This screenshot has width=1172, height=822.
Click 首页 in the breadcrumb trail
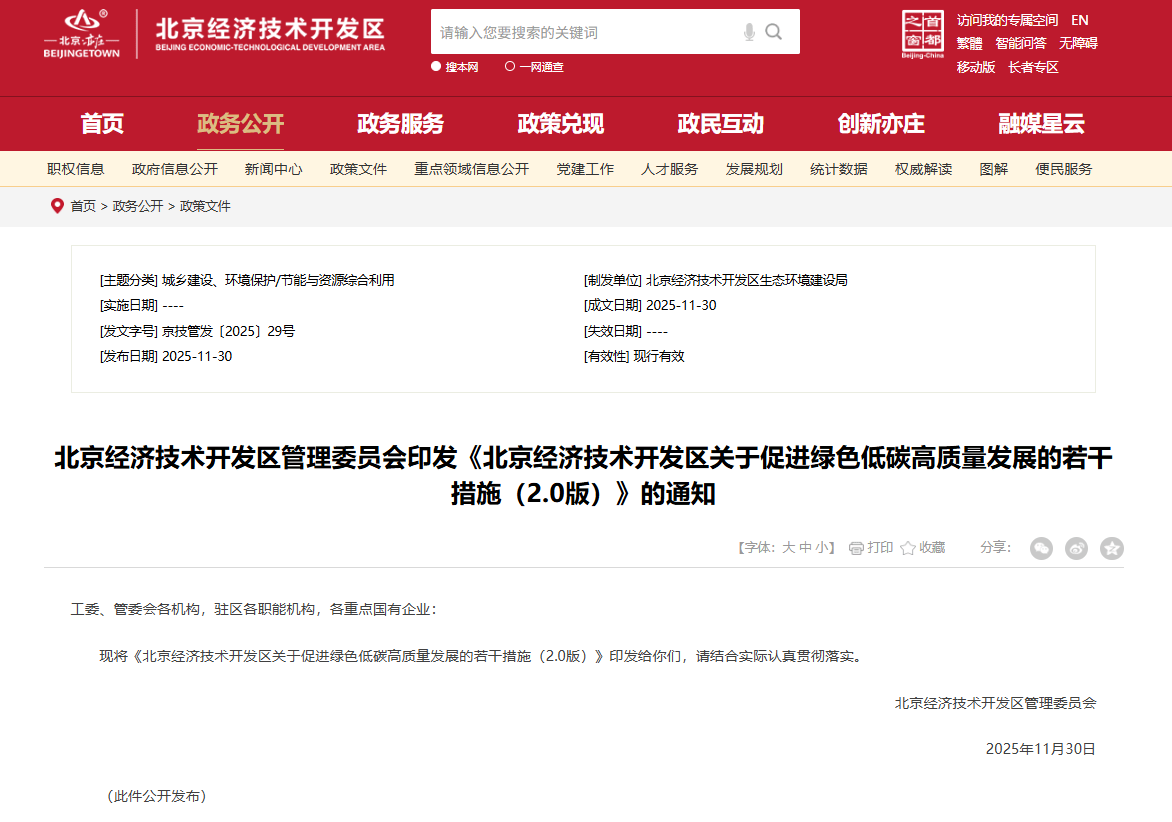click(x=83, y=206)
